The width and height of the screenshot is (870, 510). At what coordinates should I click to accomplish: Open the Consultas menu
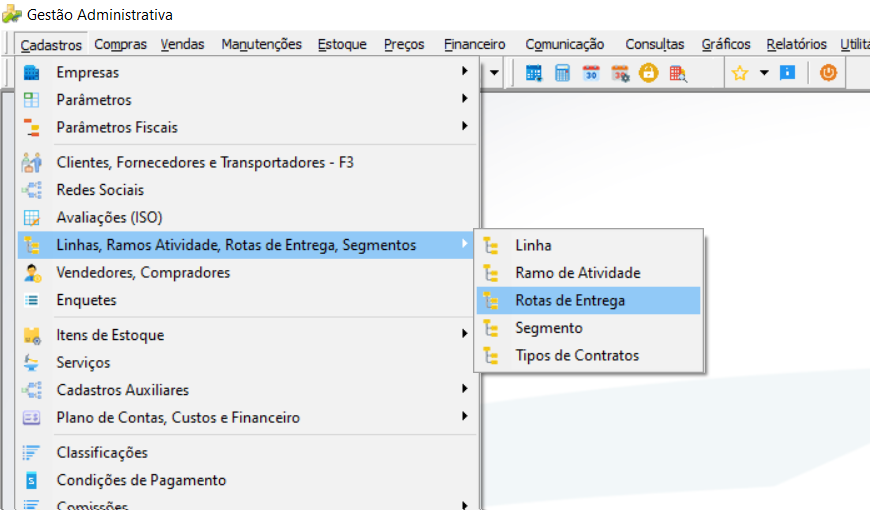[x=655, y=44]
